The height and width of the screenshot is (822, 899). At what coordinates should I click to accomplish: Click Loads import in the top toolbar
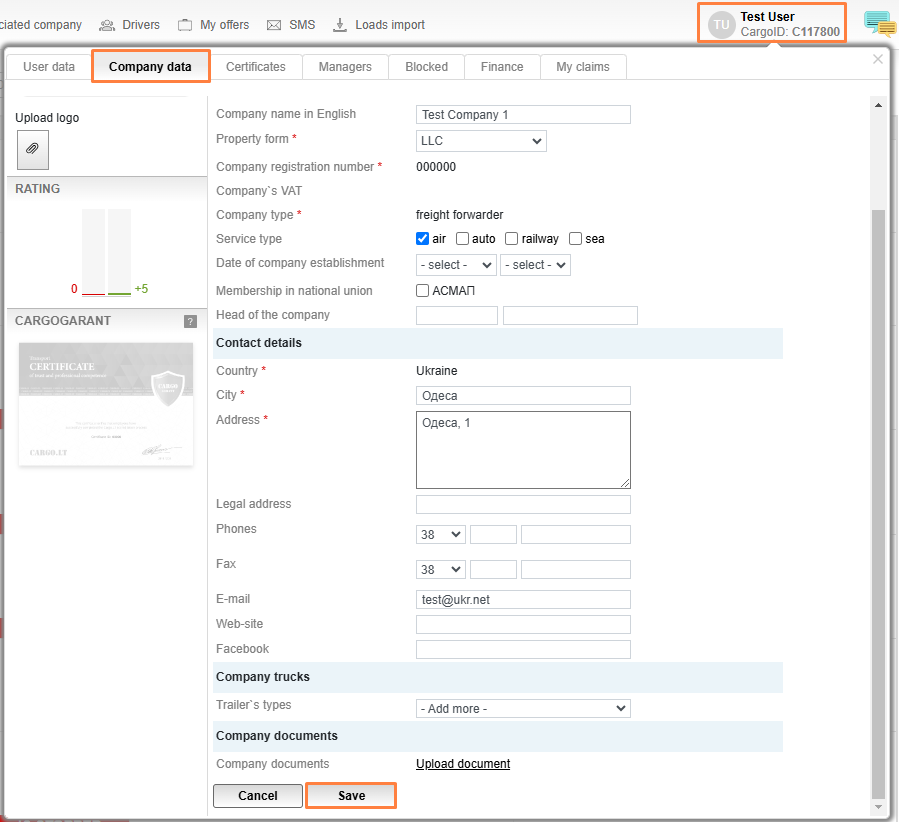(378, 25)
